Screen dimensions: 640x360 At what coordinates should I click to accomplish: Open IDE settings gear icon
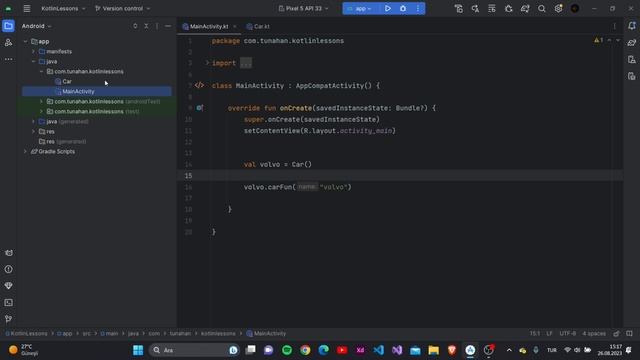(x=558, y=8)
